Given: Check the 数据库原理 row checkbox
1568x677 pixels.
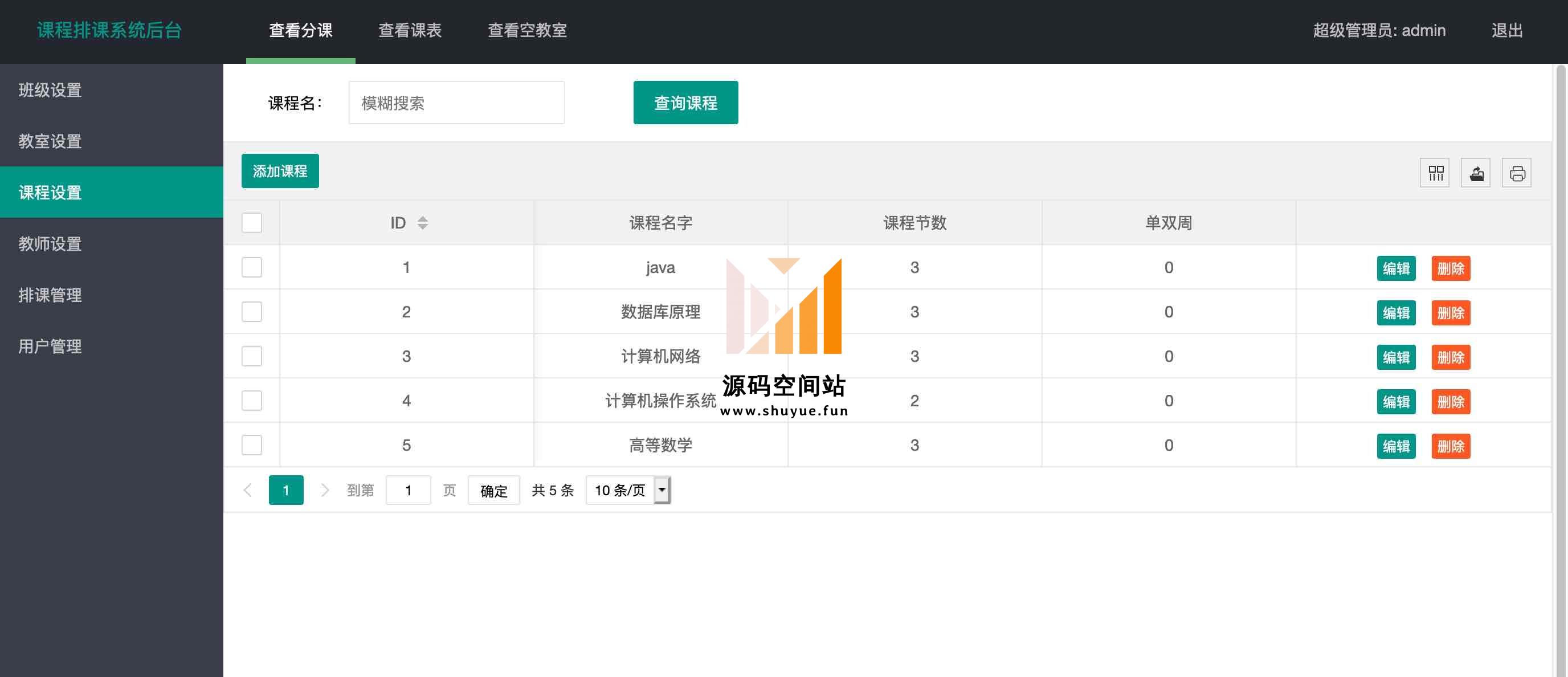Looking at the screenshot, I should pos(251,312).
